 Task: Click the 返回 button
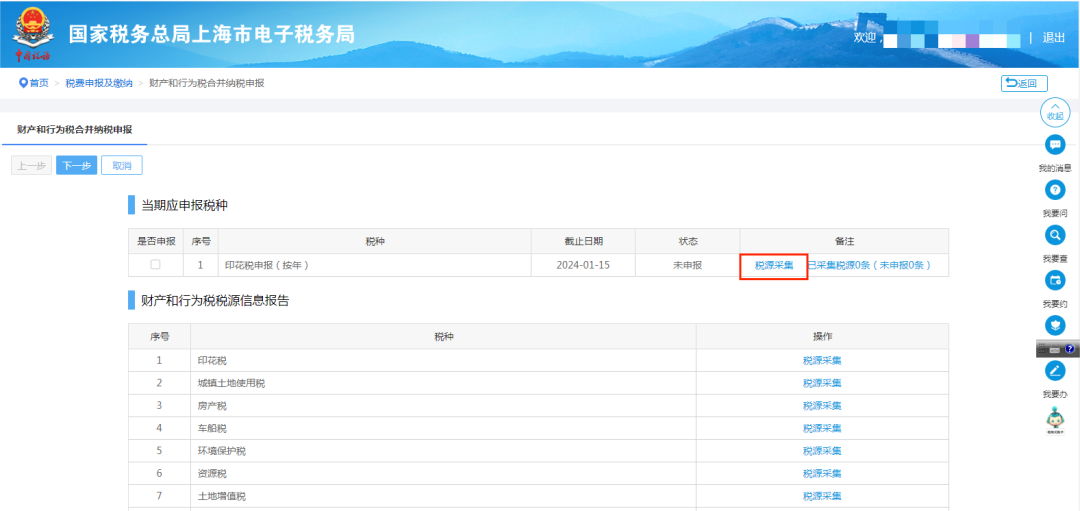pyautogui.click(x=1024, y=83)
